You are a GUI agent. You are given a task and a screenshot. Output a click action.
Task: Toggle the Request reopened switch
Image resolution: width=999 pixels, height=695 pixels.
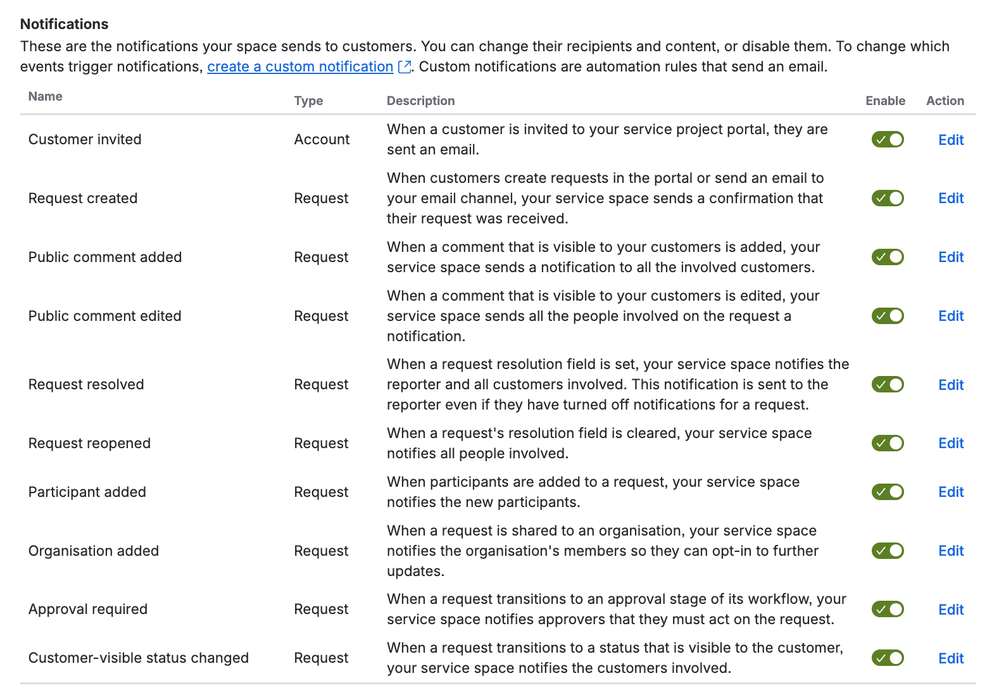887,443
